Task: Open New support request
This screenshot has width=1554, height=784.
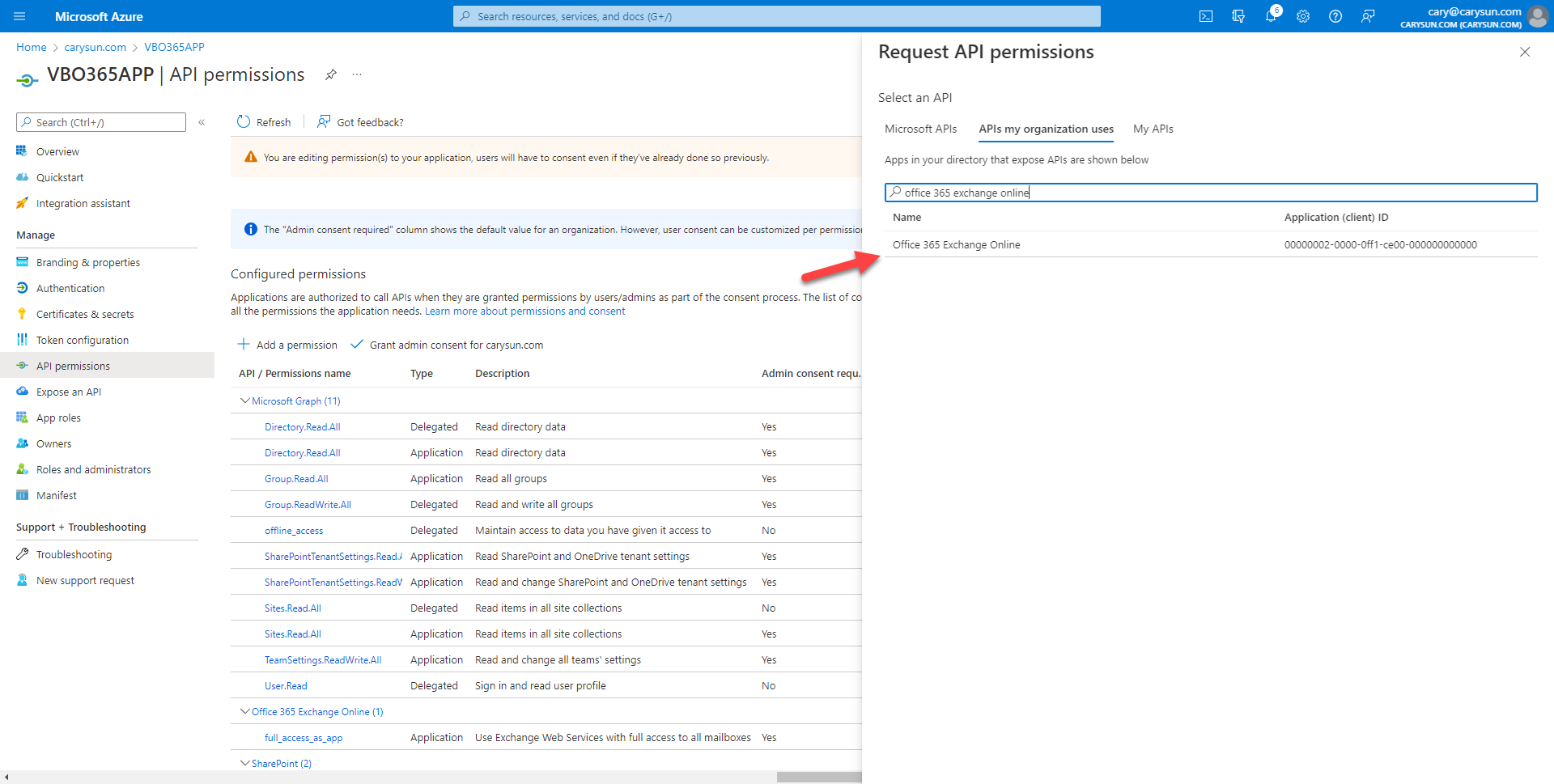Action: (85, 580)
